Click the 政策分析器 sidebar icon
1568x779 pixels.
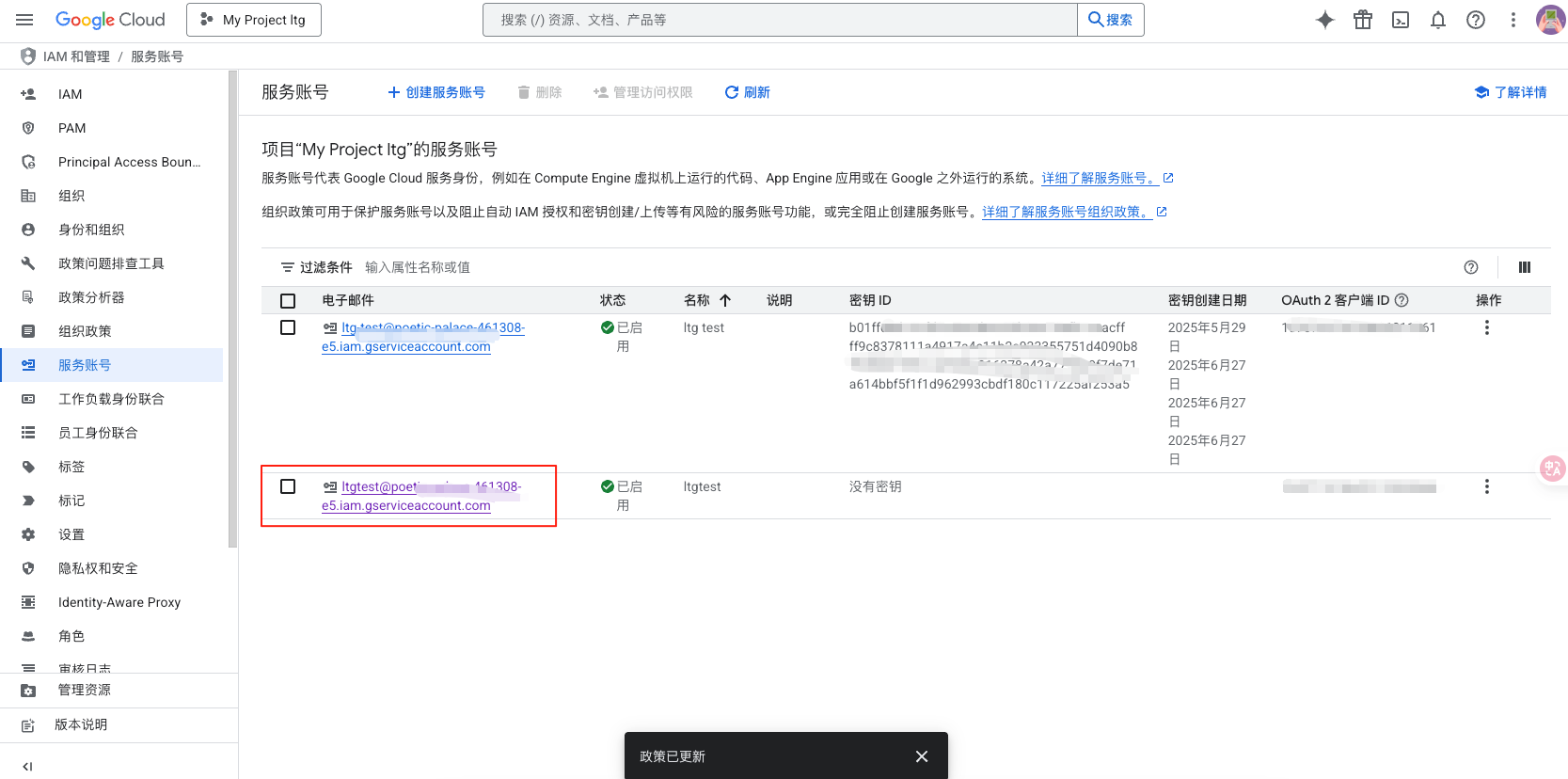coord(28,297)
